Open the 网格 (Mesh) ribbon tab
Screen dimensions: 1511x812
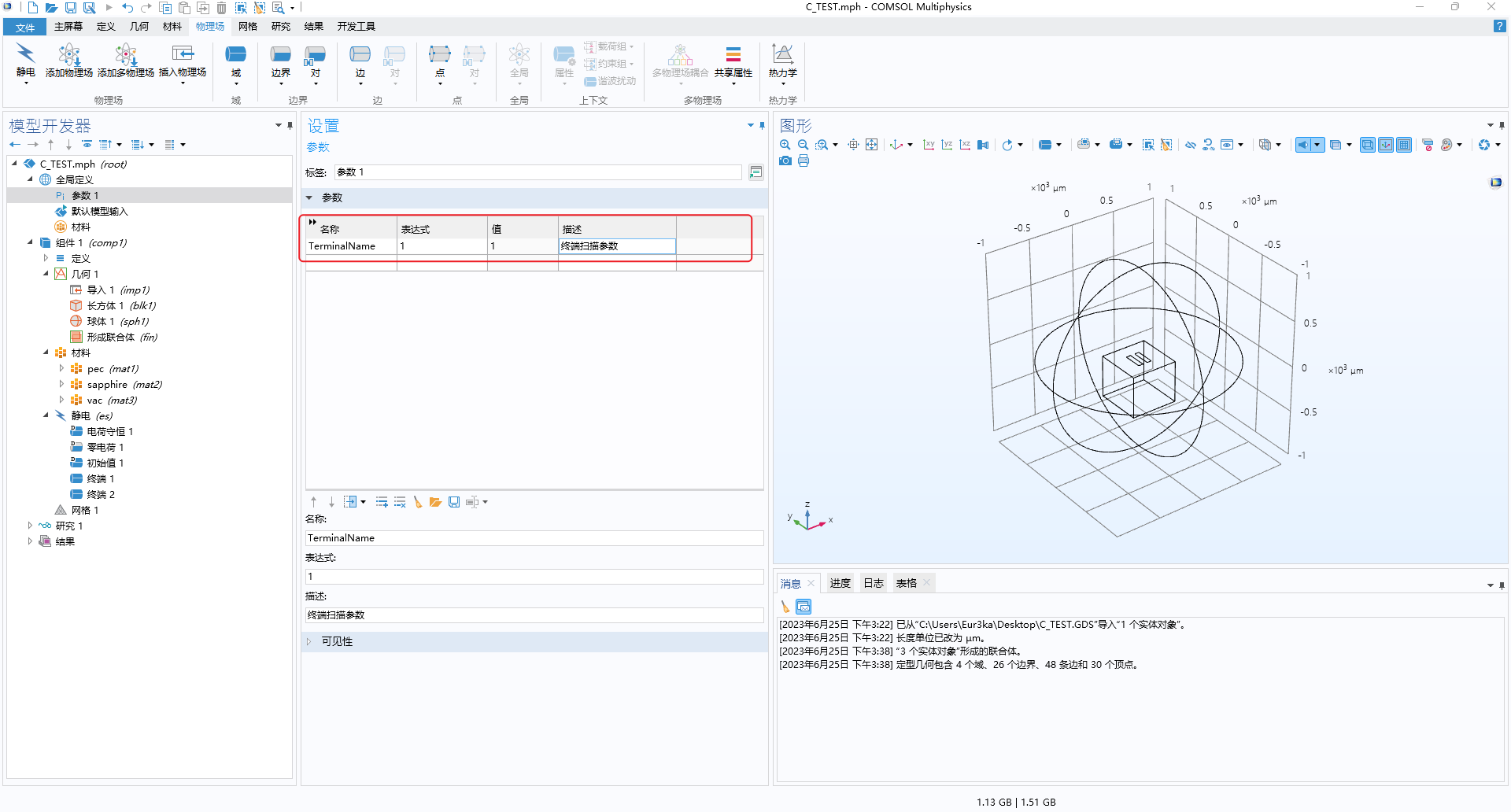coord(248,27)
